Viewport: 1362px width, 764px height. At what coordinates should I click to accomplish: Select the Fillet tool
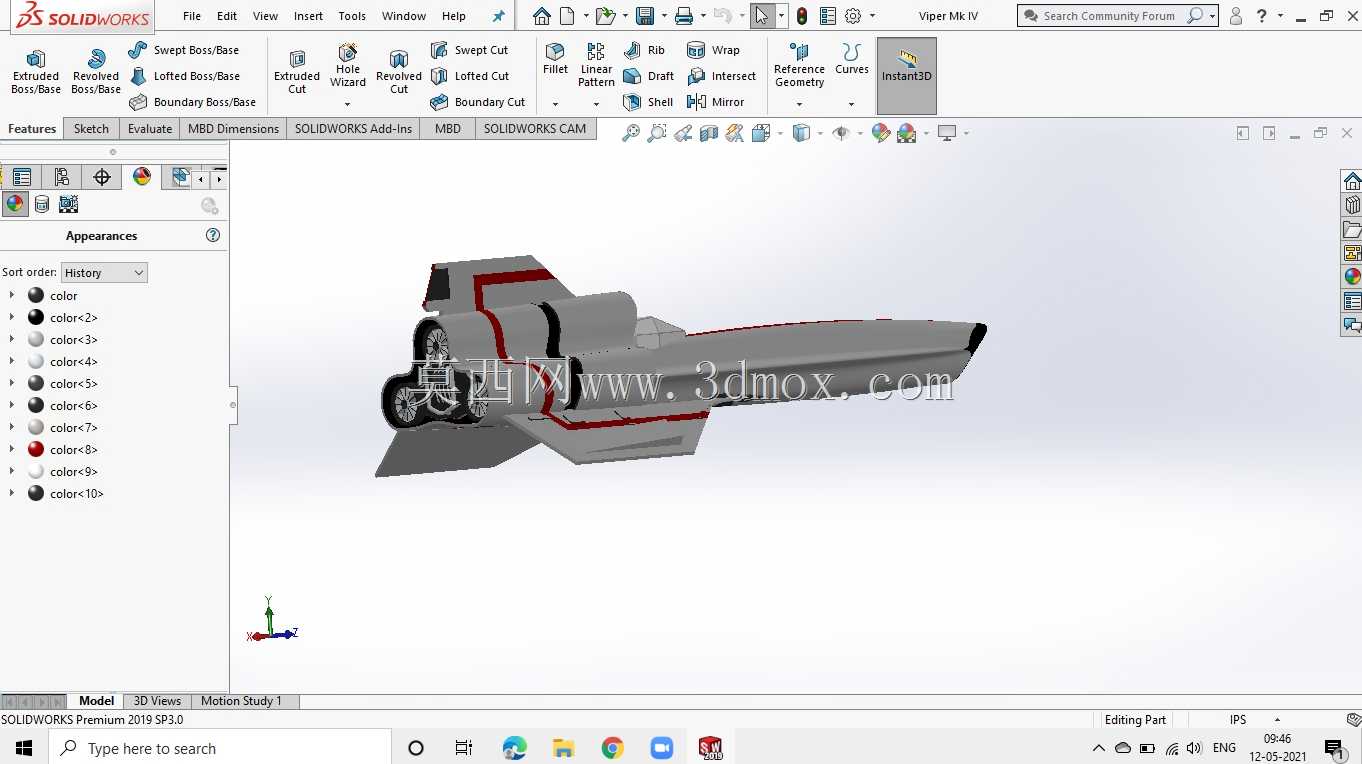tap(555, 60)
